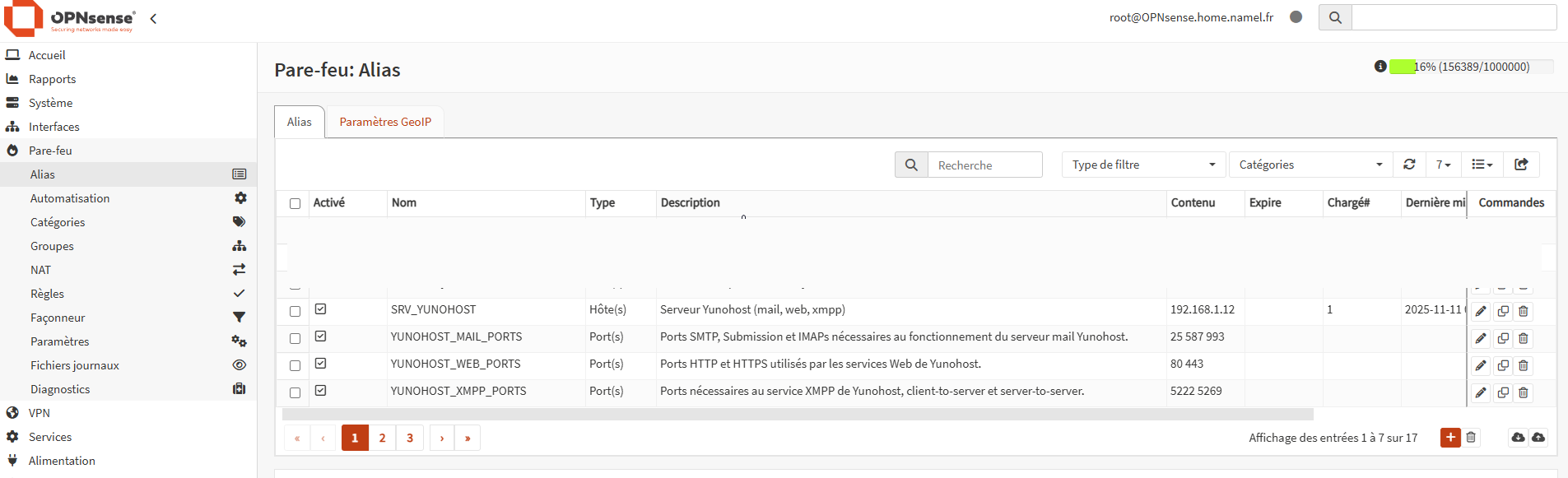Open the rows-per-page dropdown showing 7
Image resolution: width=1568 pixels, height=478 pixels.
click(1443, 165)
